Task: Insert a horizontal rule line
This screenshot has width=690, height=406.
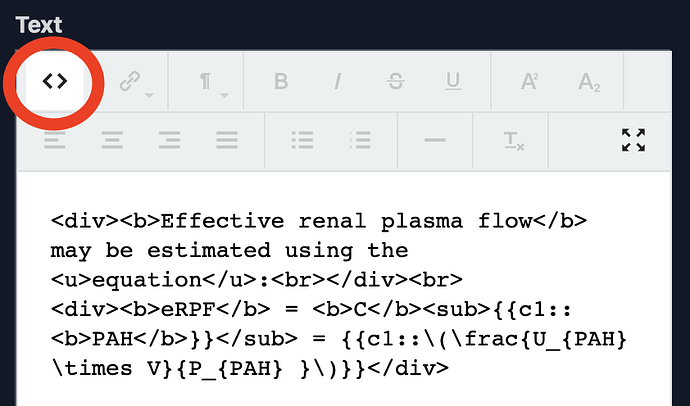Action: coord(435,141)
